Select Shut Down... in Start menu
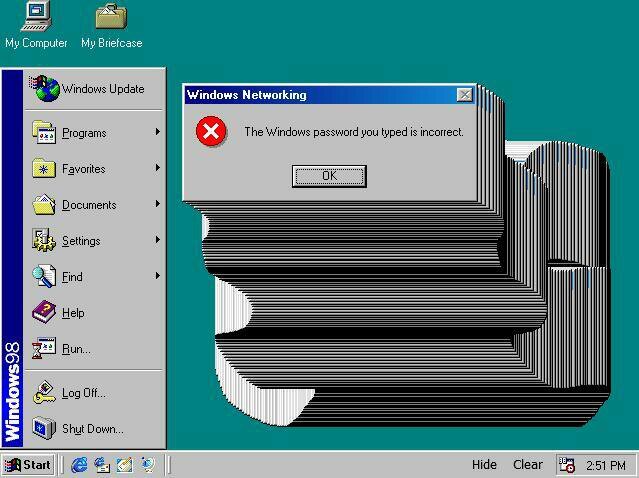639x478 pixels. coord(92,429)
